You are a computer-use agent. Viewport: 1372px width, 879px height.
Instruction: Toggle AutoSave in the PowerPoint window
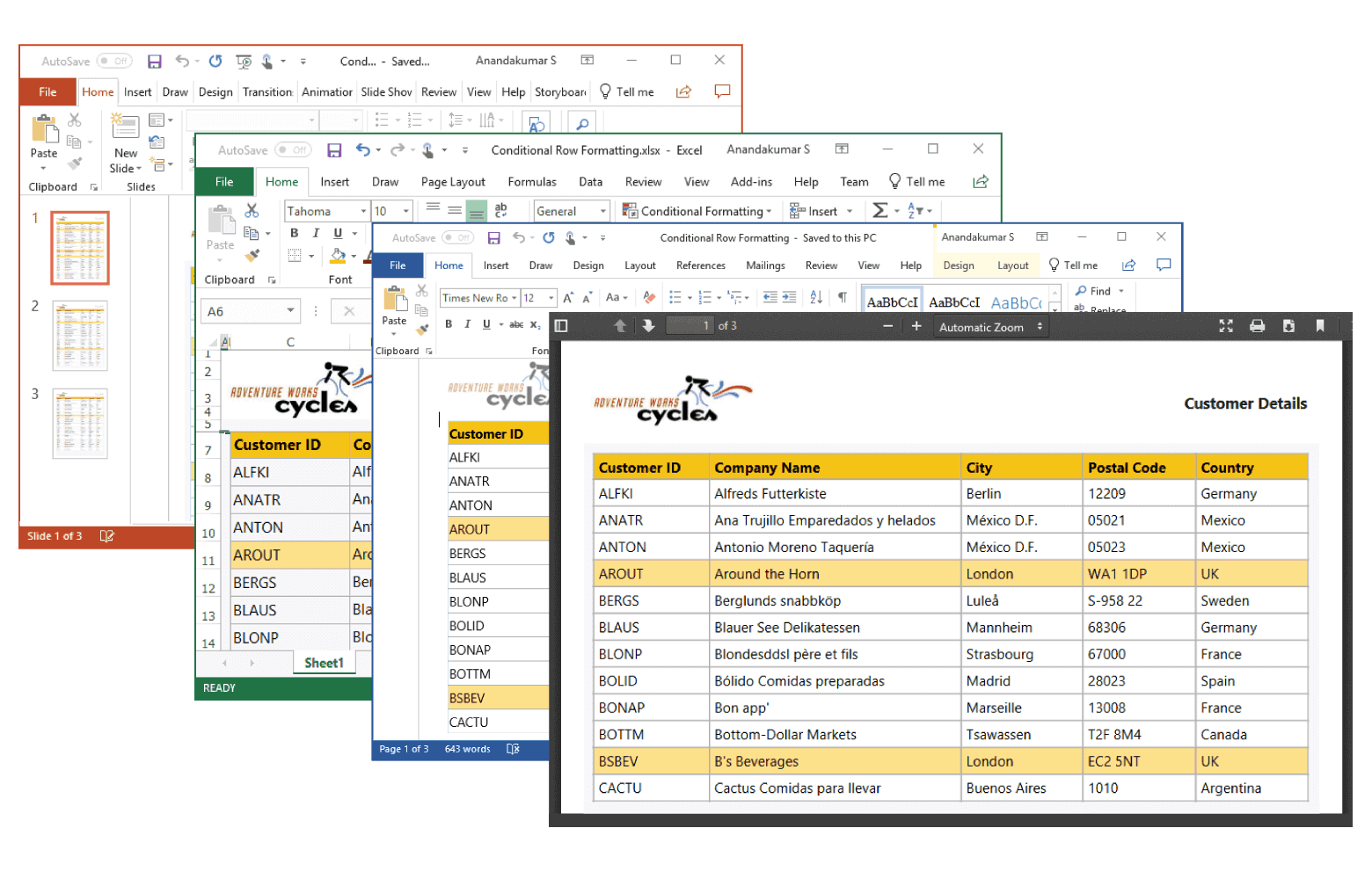coord(114,62)
